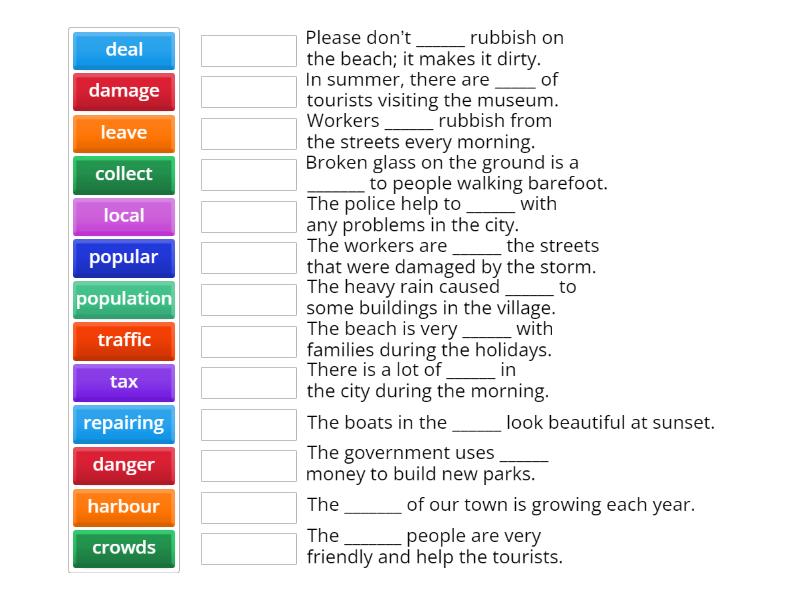
Task: Click the red "danger" word tile
Action: point(124,465)
